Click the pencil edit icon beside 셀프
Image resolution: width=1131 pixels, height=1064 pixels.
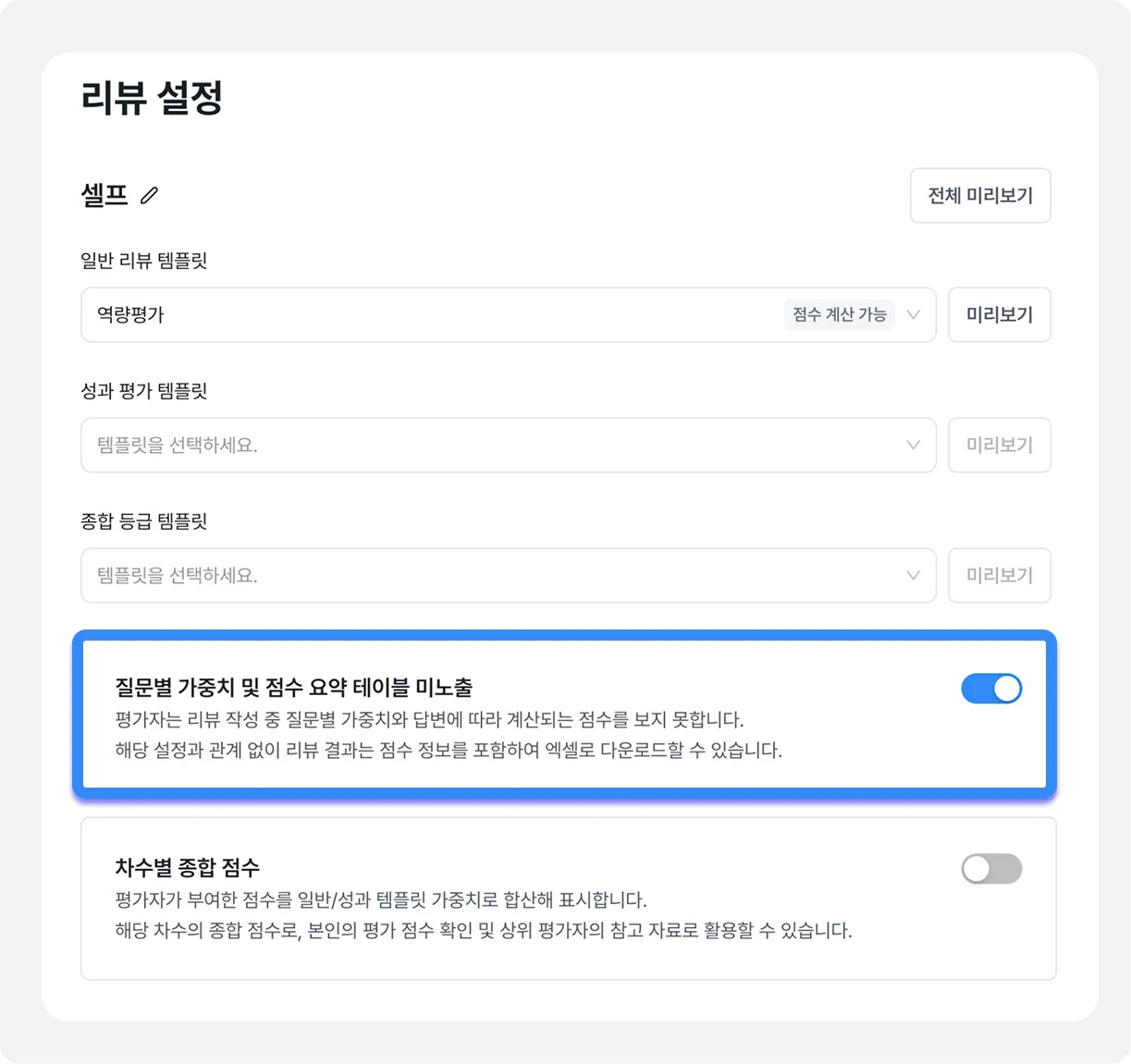(149, 195)
